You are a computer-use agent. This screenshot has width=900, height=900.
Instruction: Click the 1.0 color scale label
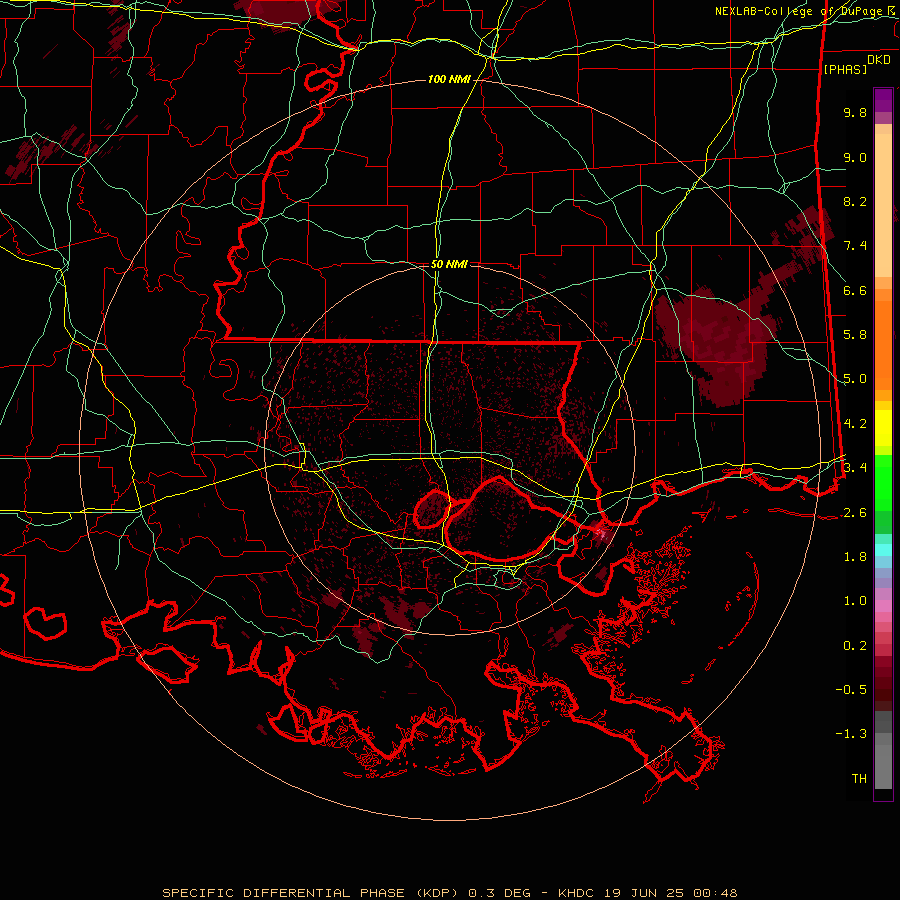pos(855,601)
